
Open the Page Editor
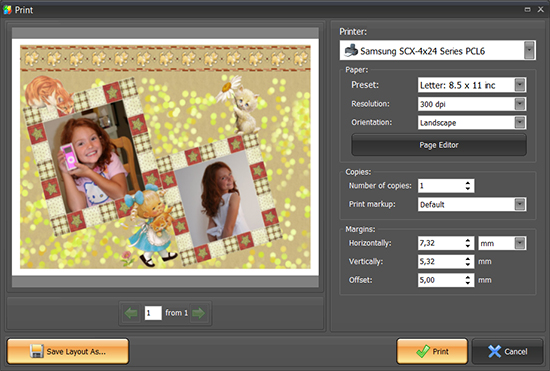439,145
